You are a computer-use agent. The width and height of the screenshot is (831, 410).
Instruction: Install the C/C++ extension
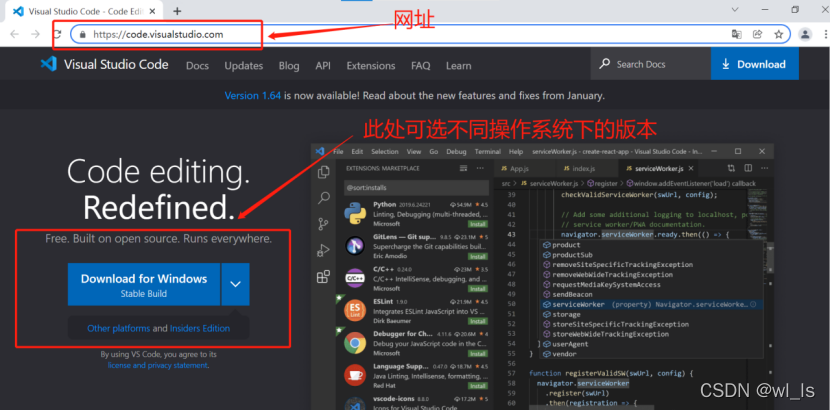pos(478,289)
